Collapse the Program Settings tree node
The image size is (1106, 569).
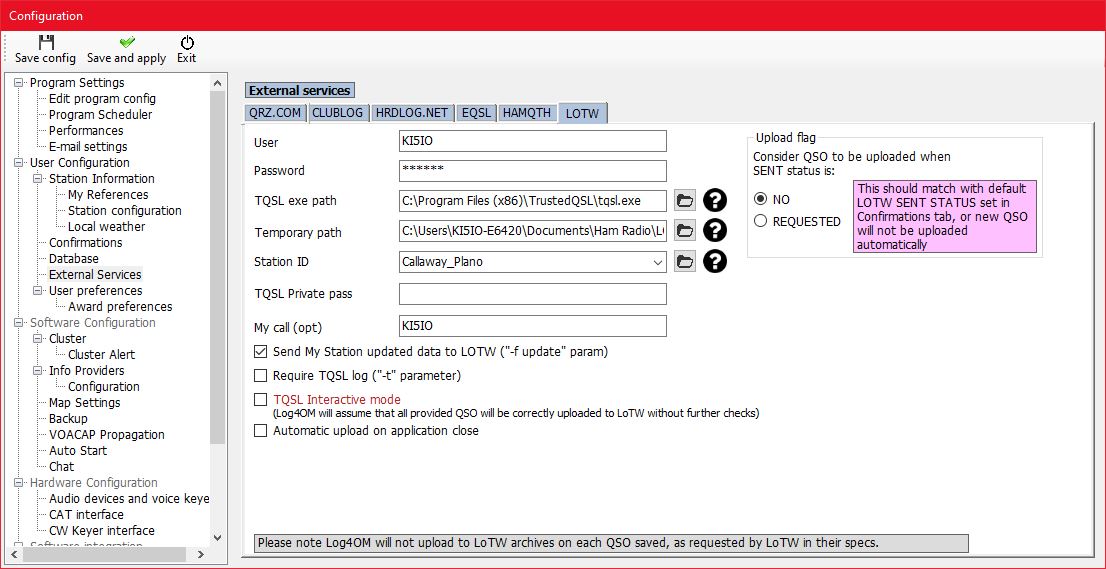point(18,82)
